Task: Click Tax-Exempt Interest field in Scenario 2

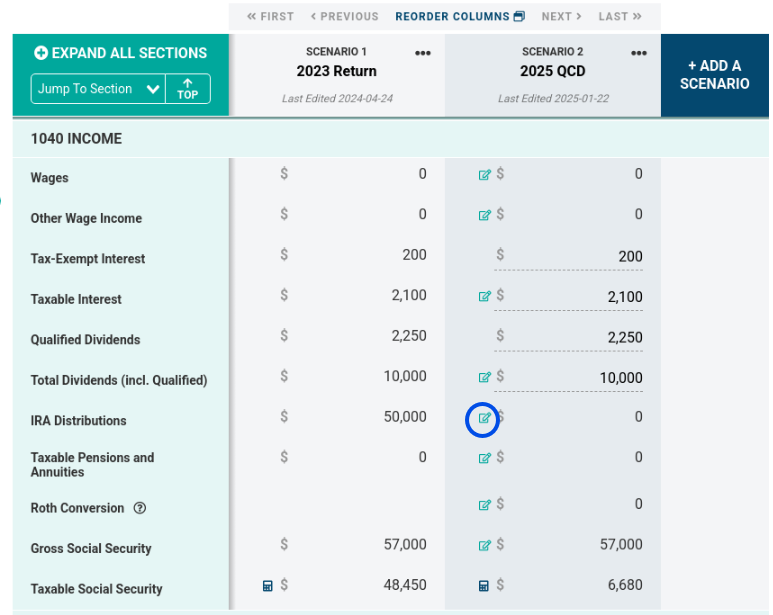Action: coord(568,257)
